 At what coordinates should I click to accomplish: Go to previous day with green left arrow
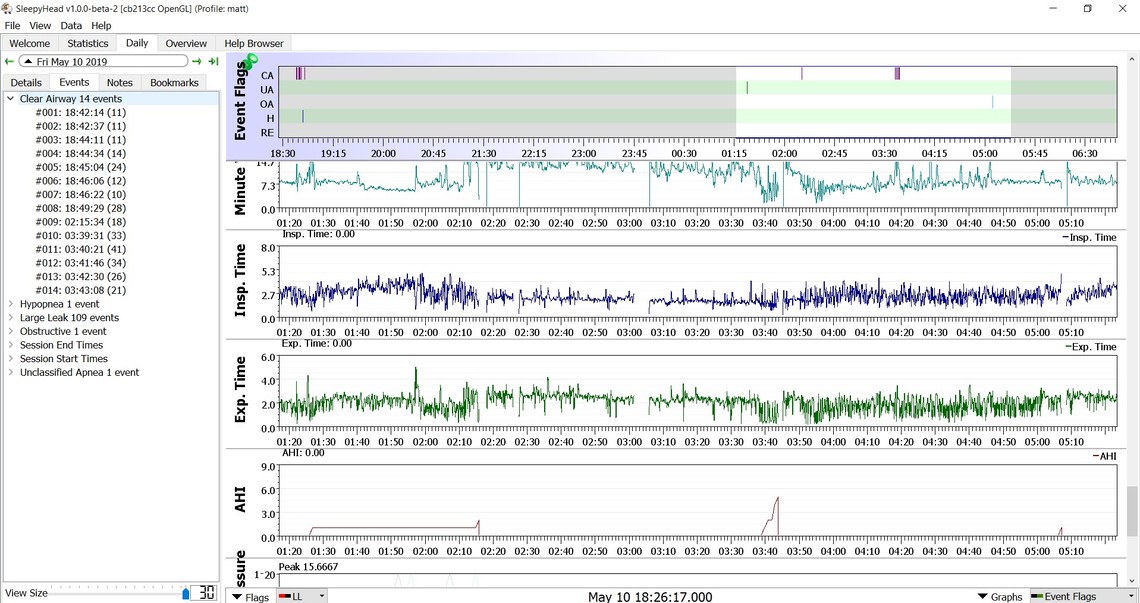point(9,62)
